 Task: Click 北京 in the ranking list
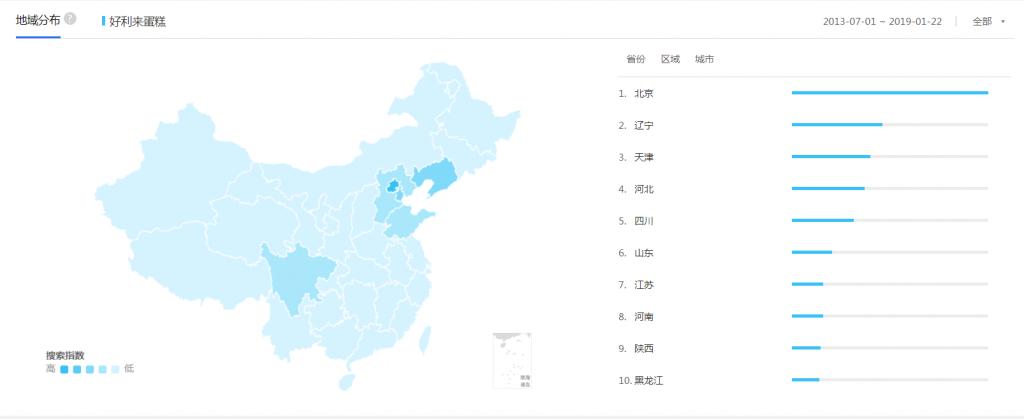[643, 94]
